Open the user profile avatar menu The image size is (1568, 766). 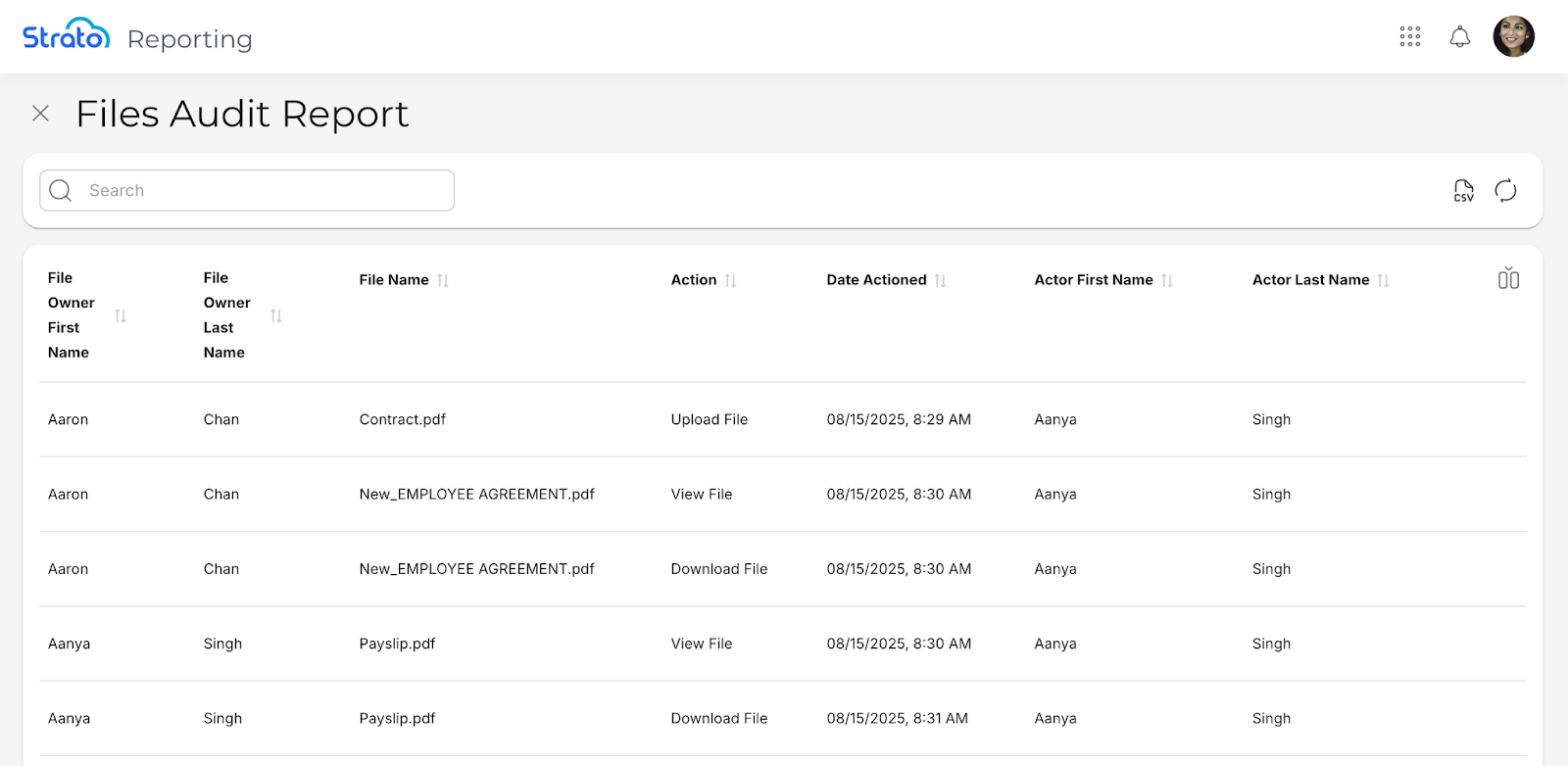pyautogui.click(x=1513, y=37)
